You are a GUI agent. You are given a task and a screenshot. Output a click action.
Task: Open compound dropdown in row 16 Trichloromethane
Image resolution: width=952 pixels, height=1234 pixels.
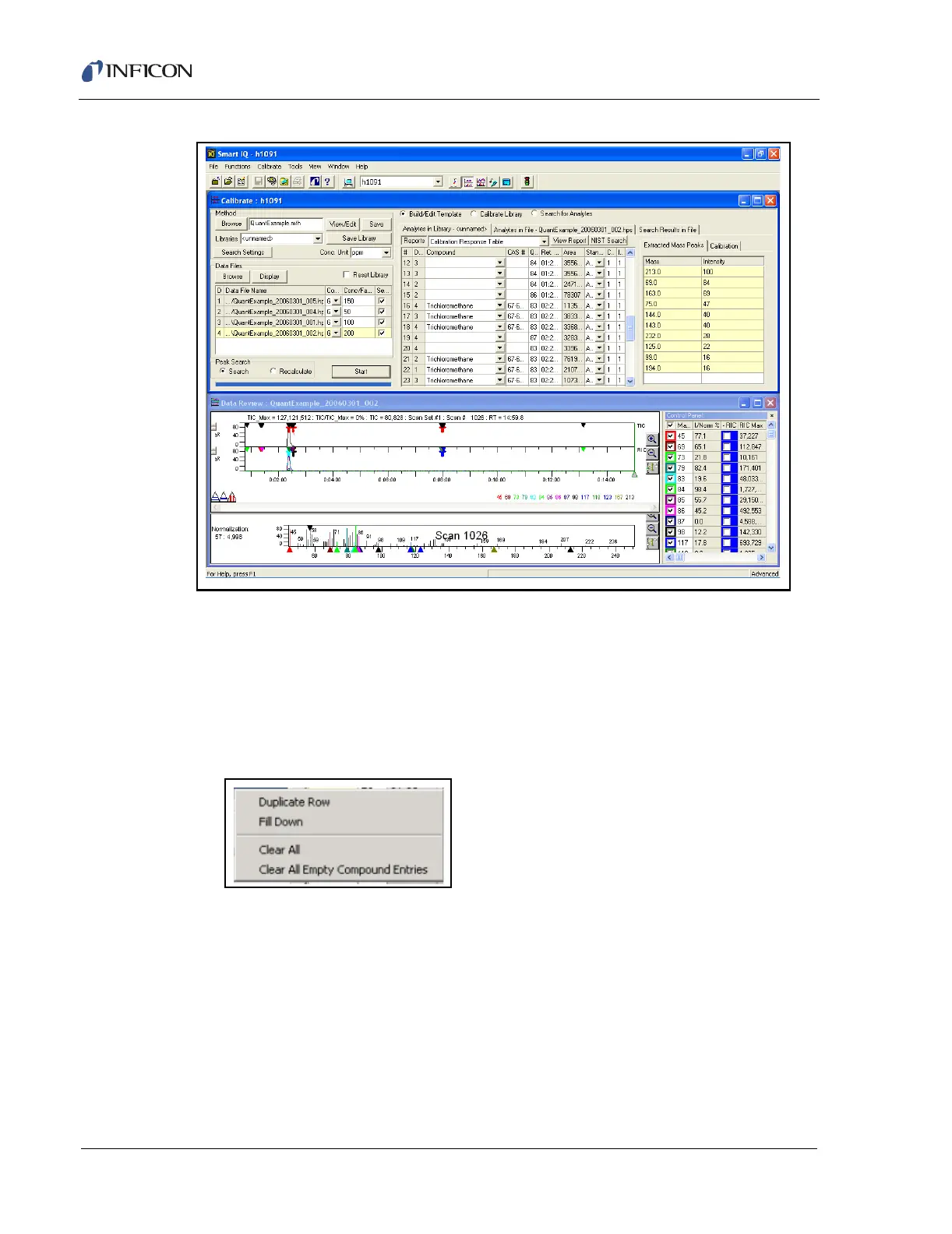coord(500,306)
